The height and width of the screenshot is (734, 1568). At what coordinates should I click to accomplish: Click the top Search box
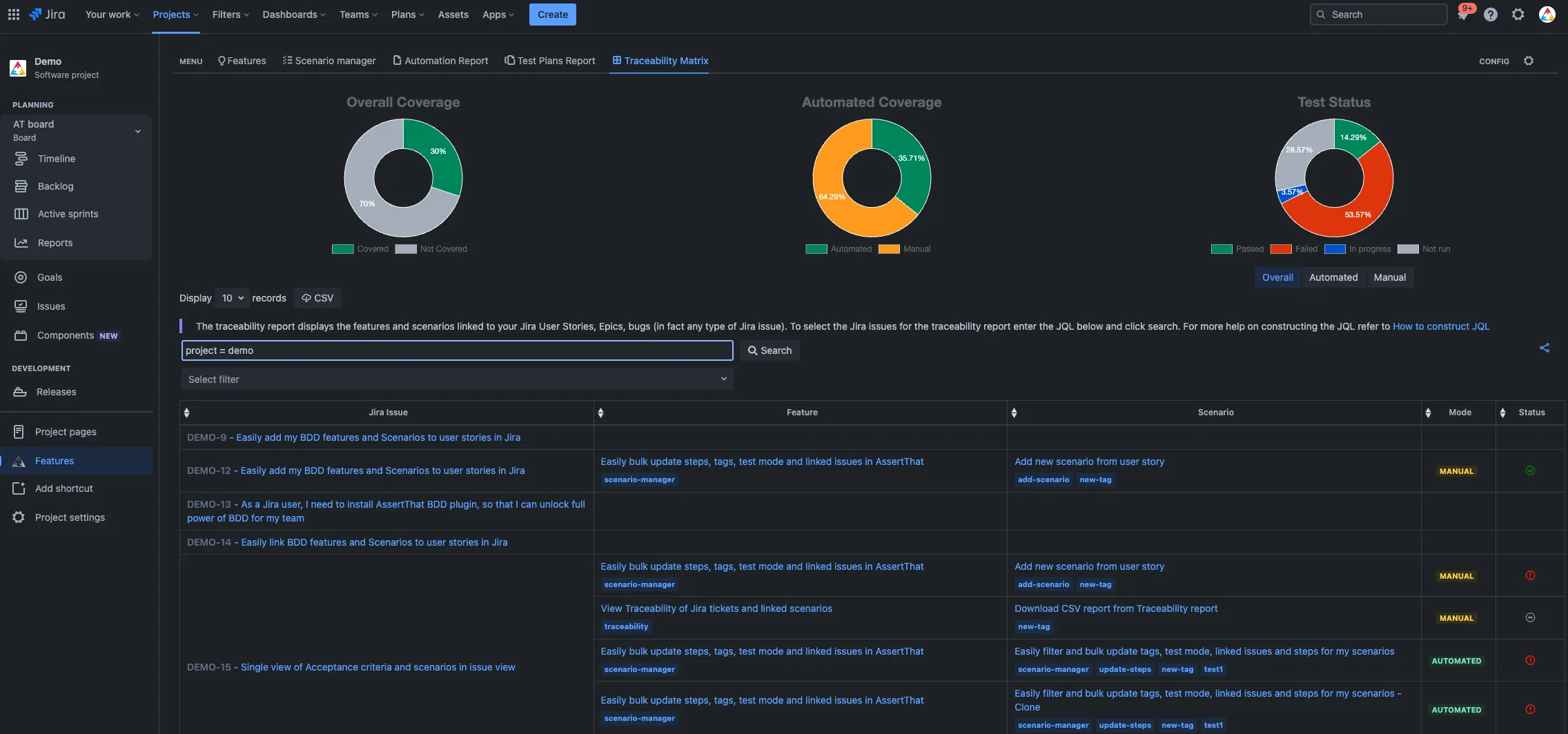[x=1378, y=14]
